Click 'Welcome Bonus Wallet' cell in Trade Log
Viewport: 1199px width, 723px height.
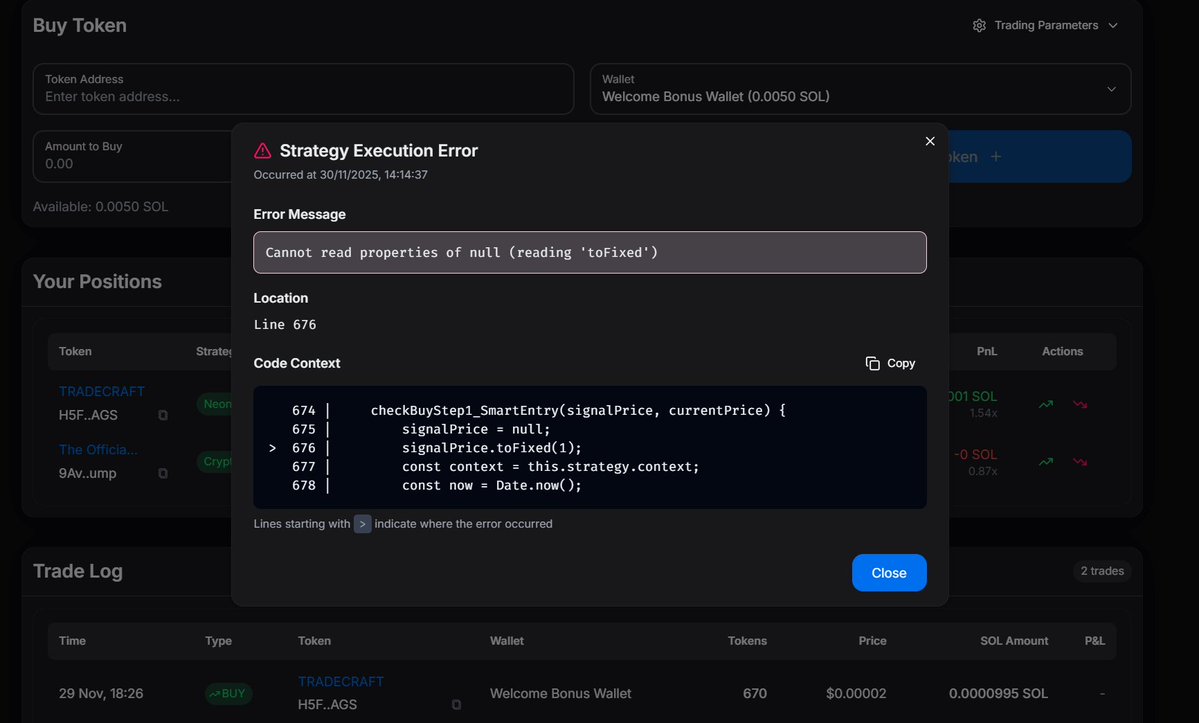pyautogui.click(x=561, y=693)
